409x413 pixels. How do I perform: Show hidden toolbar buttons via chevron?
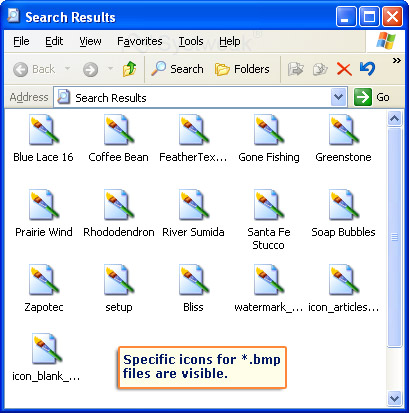pyautogui.click(x=396, y=60)
